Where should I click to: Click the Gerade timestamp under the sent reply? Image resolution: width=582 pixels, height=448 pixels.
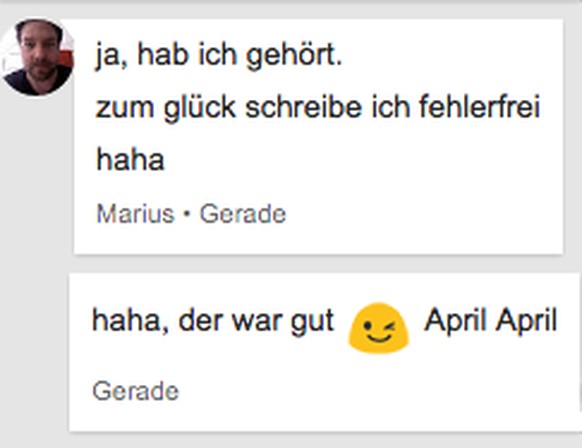(135, 391)
